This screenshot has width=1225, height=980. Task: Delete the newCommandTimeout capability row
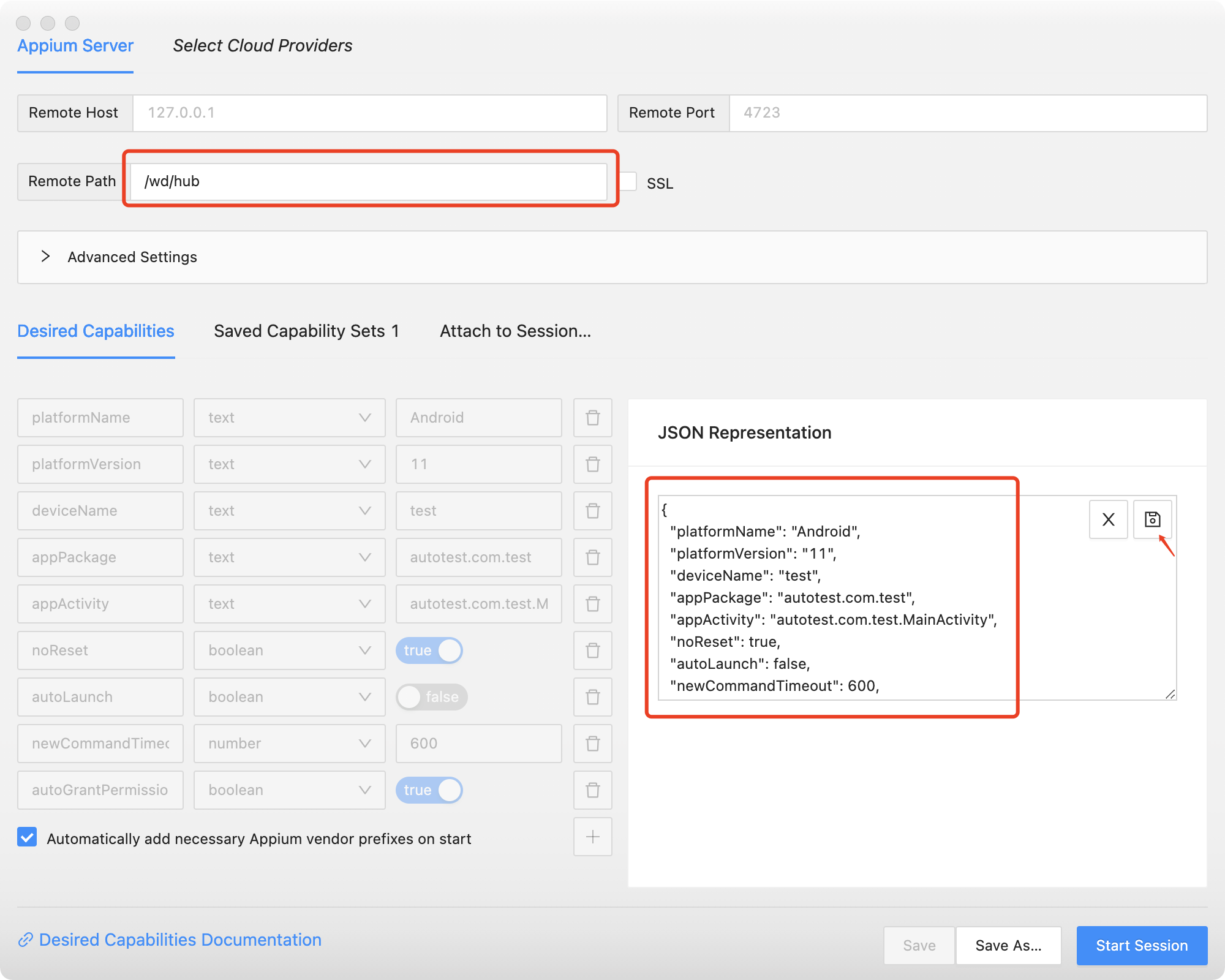click(x=592, y=744)
